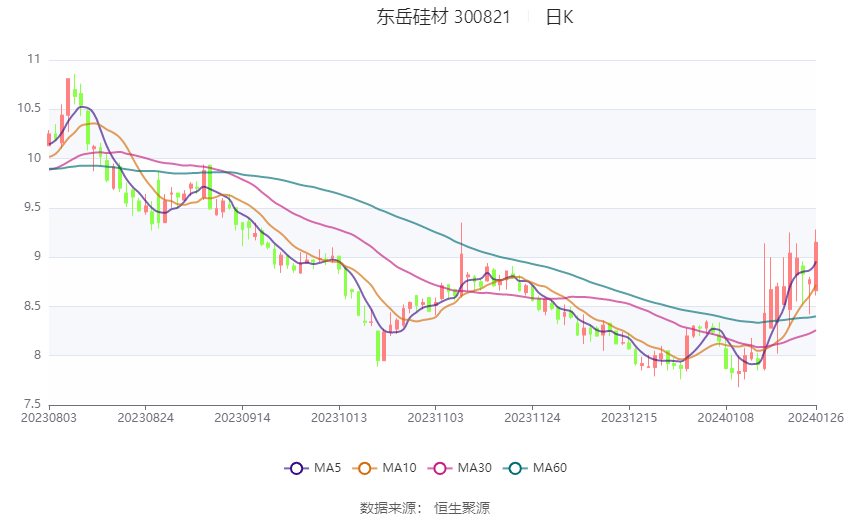Click y-axis value 10

click(x=34, y=158)
